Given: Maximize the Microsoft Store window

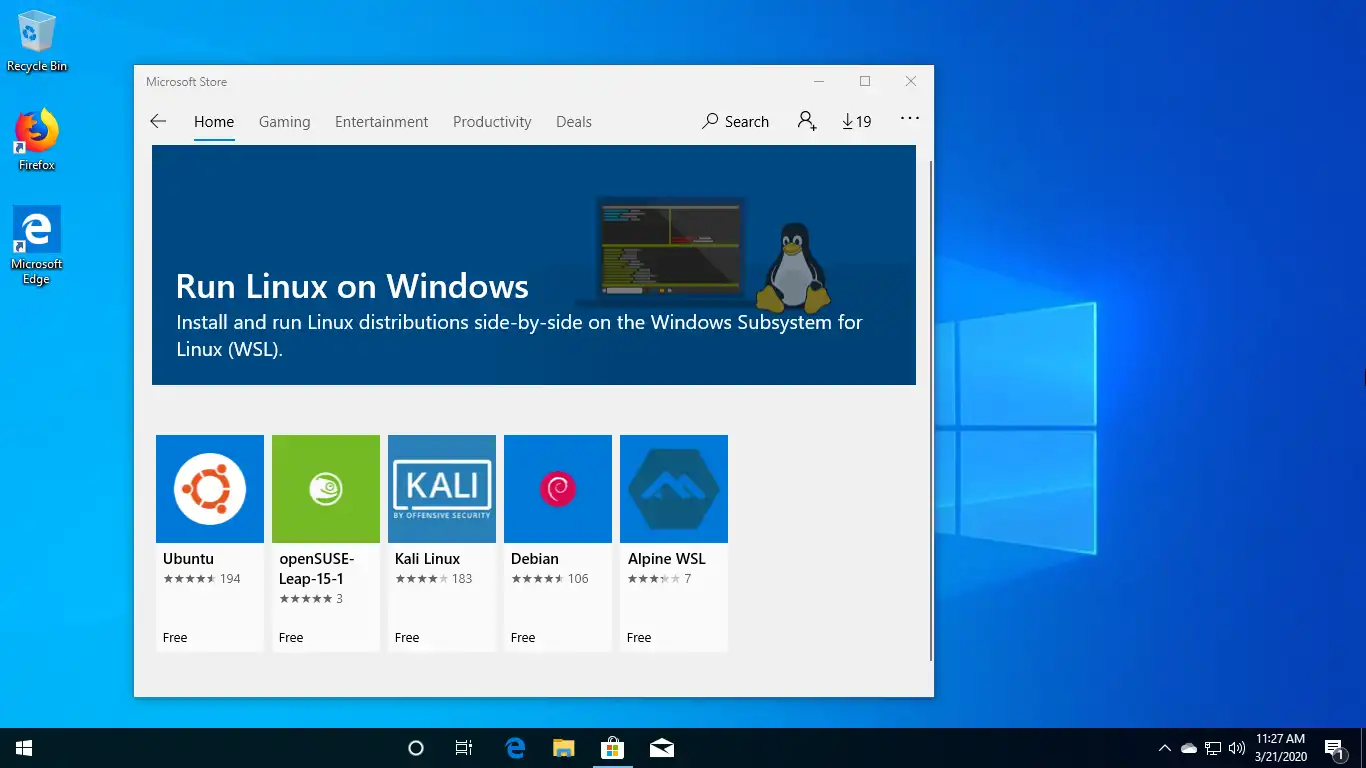Looking at the screenshot, I should click(865, 81).
